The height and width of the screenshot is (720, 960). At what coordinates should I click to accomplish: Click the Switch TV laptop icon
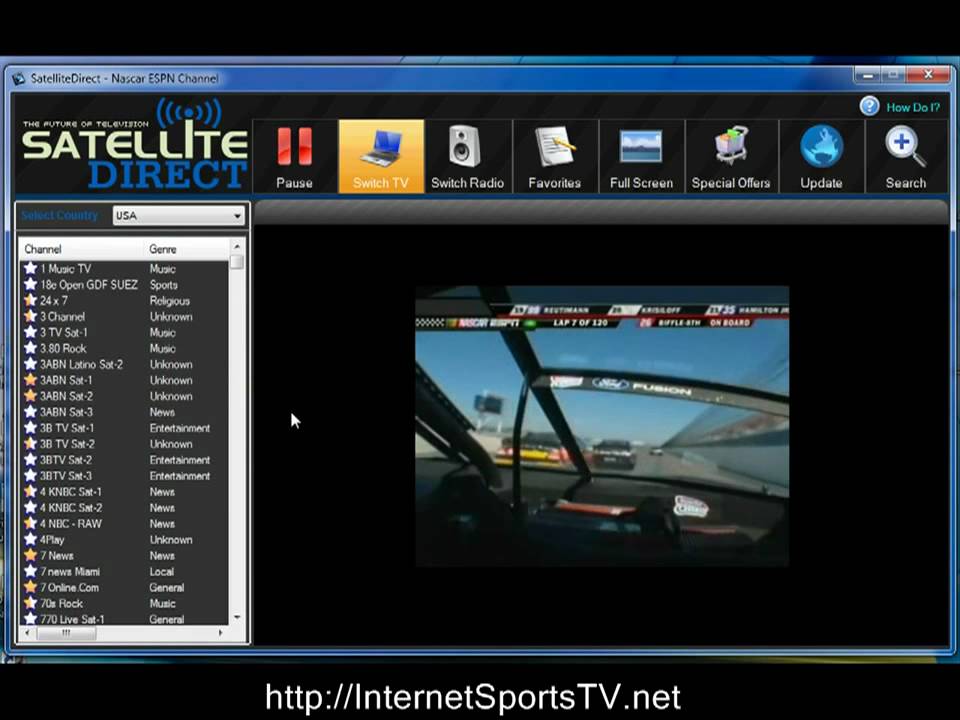[381, 157]
